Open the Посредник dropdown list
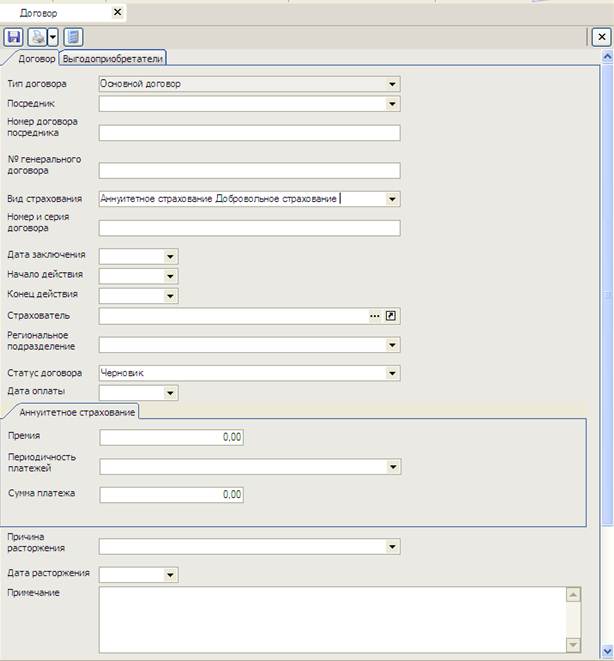Image resolution: width=614 pixels, height=661 pixels. click(x=393, y=103)
